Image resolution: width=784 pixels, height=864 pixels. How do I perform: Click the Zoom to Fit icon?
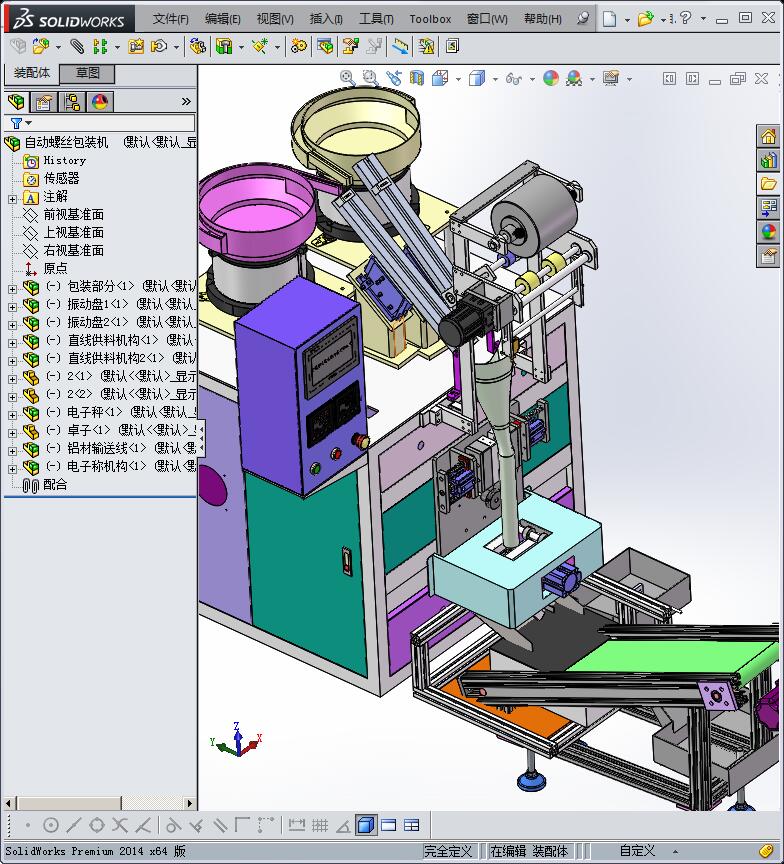[x=348, y=78]
